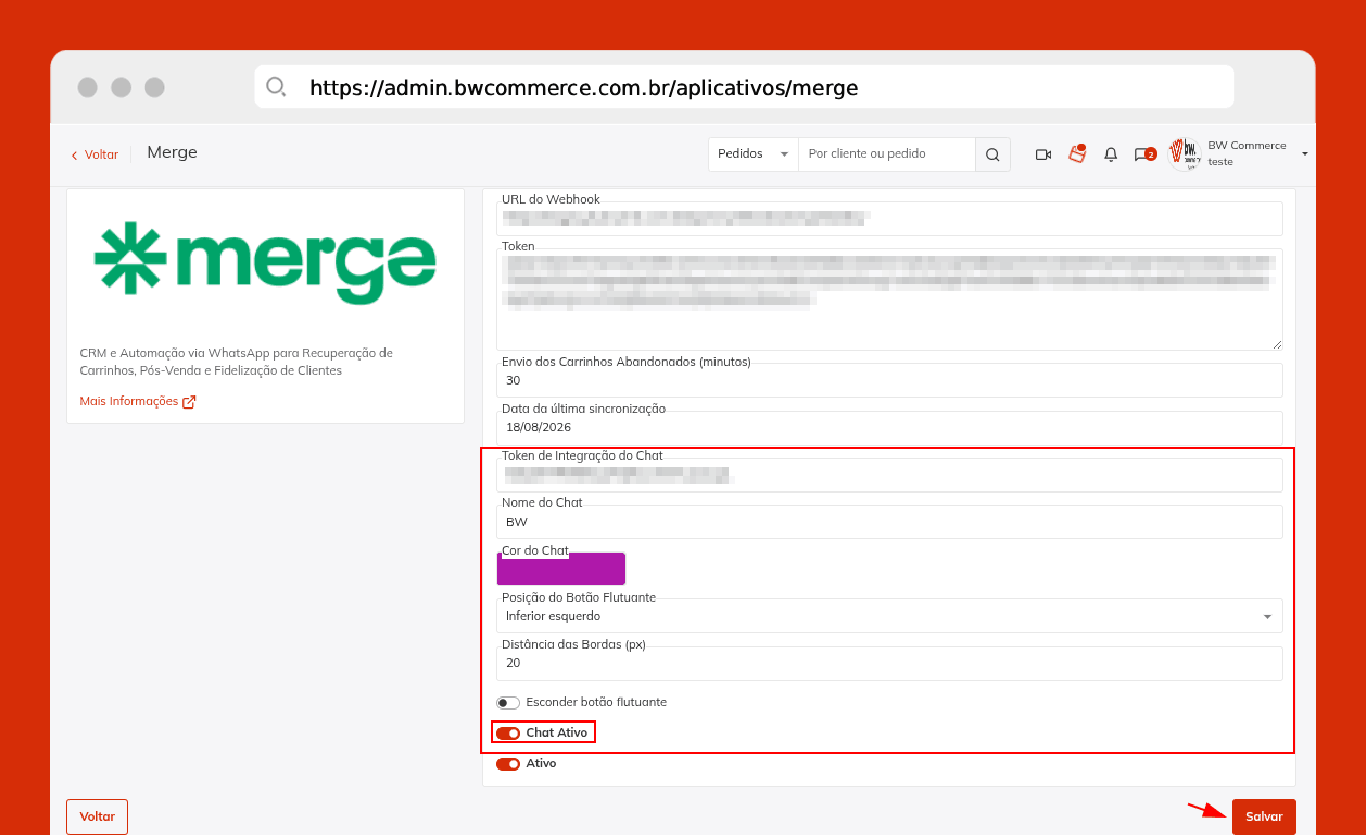Click the Merge page title text
1366x835 pixels.
(172, 153)
